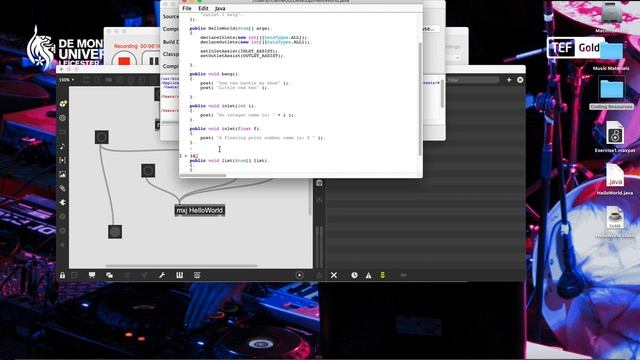Click the Source label in background window

pos(171,17)
